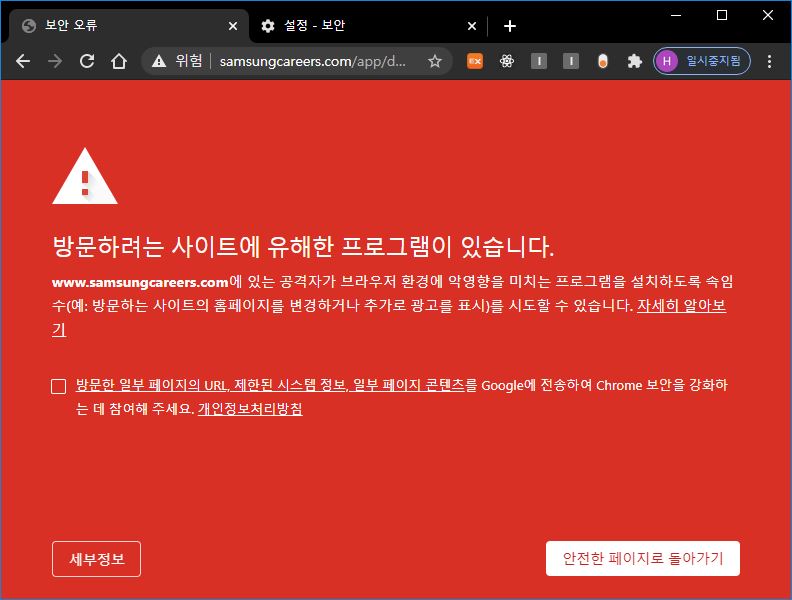This screenshot has width=792, height=600.
Task: Open the Chrome three-dot menu
Action: [769, 62]
